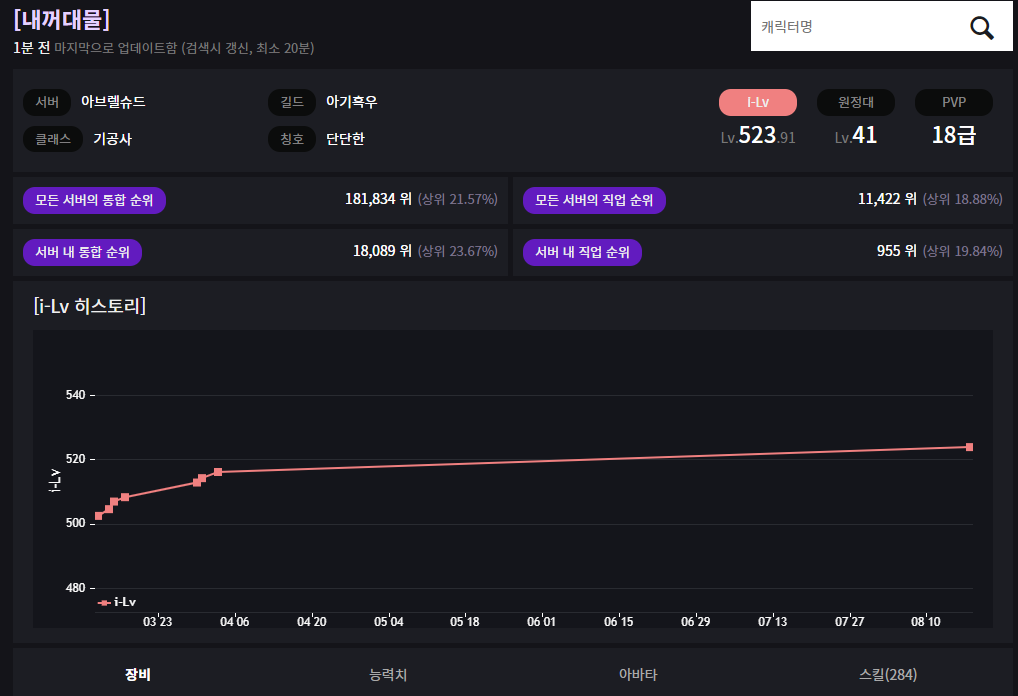The width and height of the screenshot is (1018, 696).
Task: Click the 길드 label tag
Action: [x=291, y=102]
